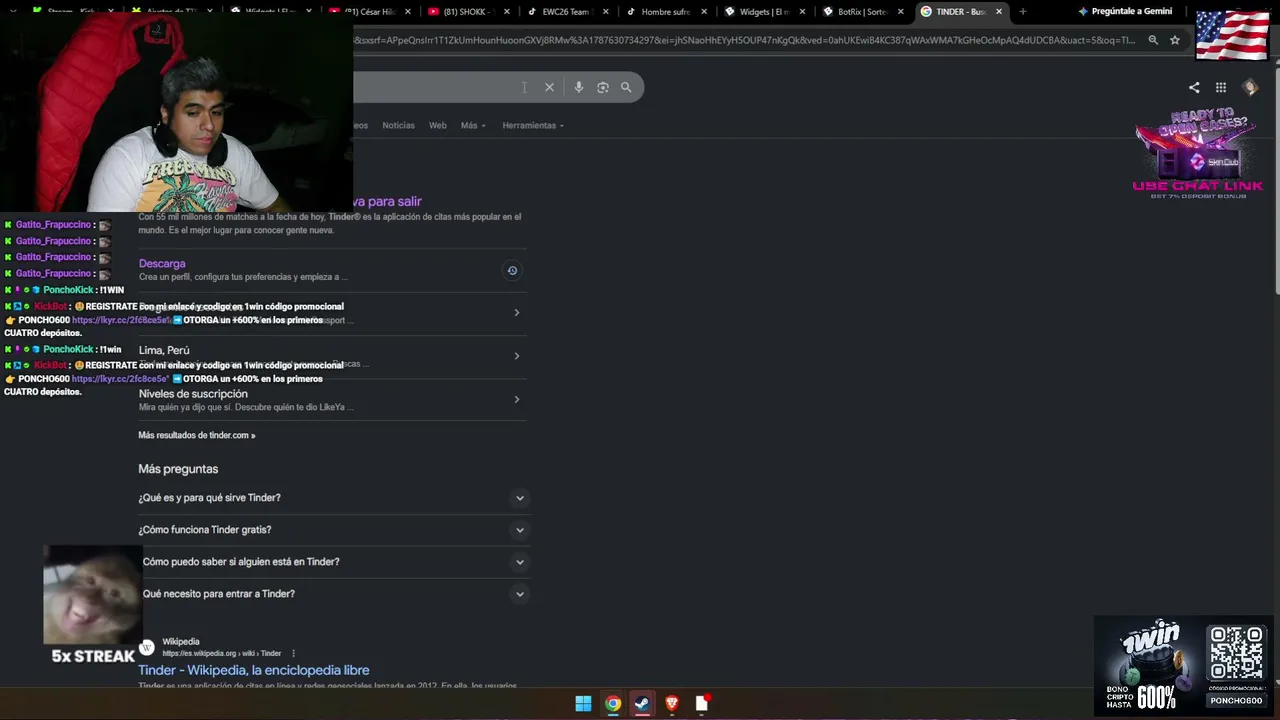Switch to the SHOKK YouTube browser tab
Viewport: 1280px width, 720px height.
click(x=466, y=12)
